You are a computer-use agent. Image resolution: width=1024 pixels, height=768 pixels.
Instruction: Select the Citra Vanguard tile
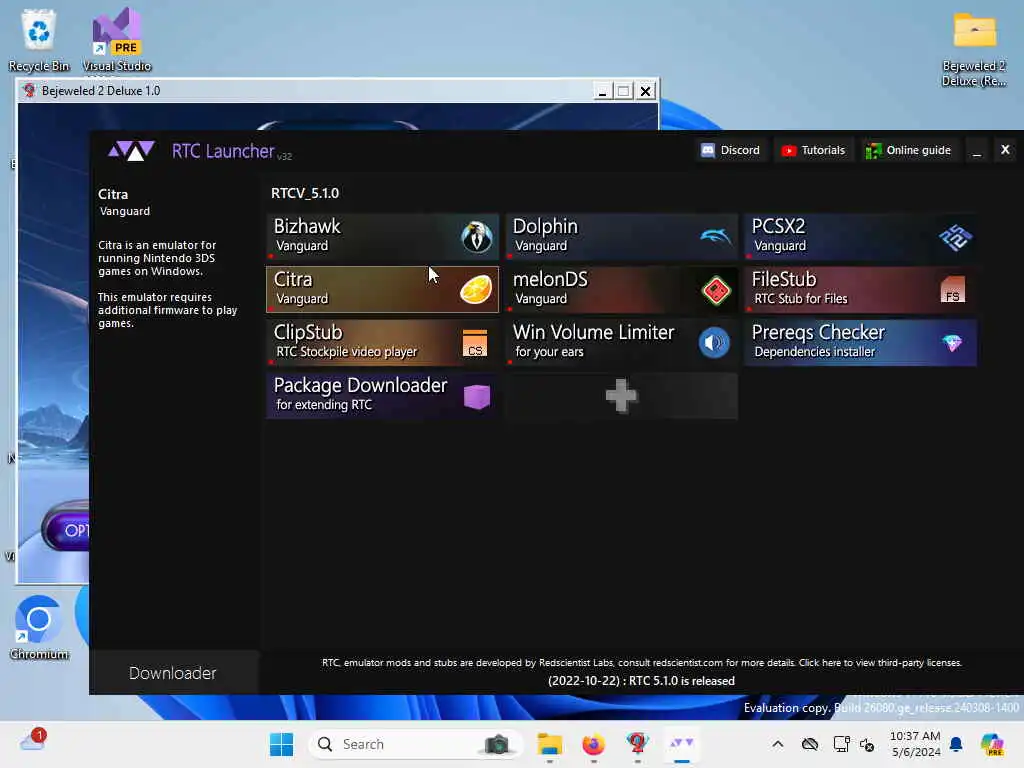[383, 289]
